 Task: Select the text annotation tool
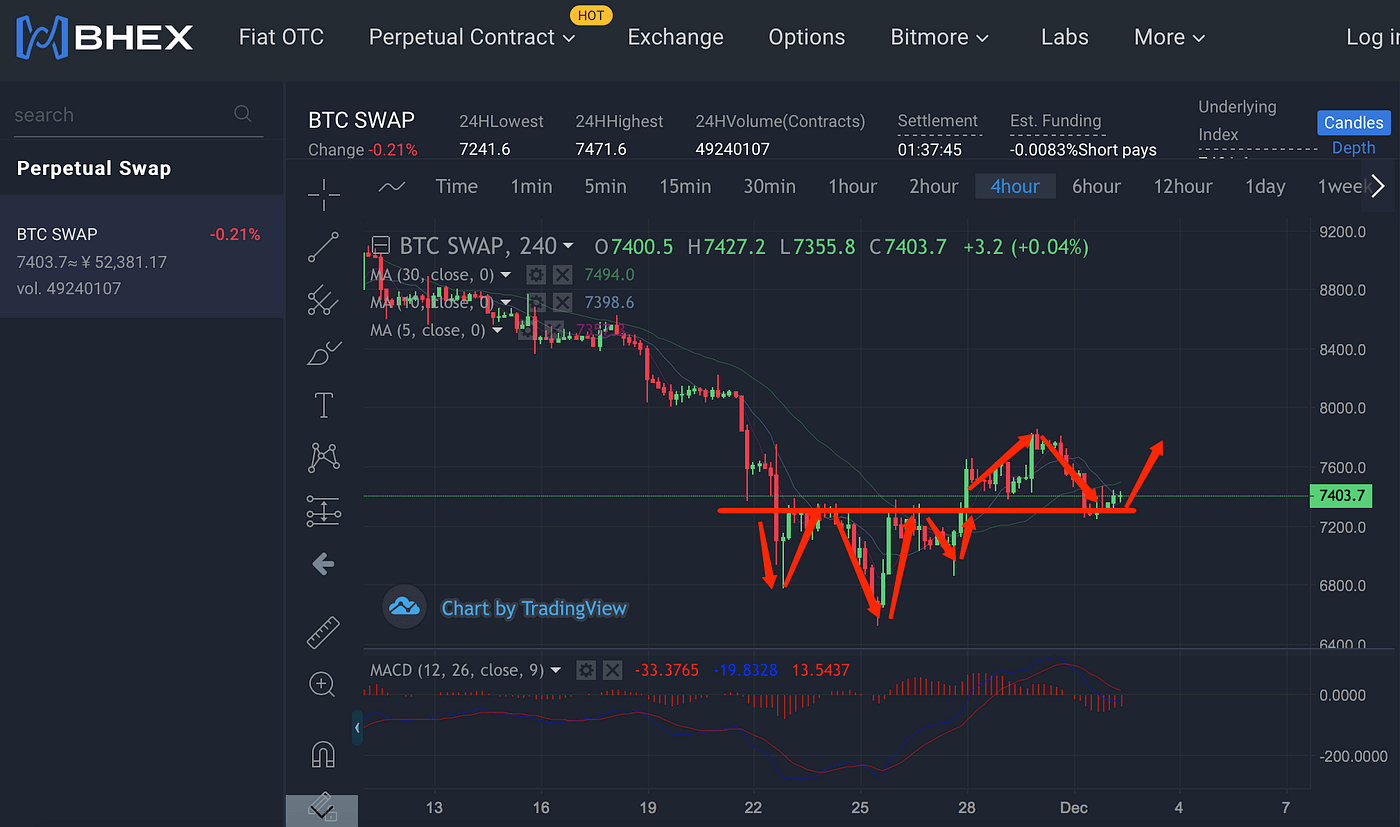pyautogui.click(x=323, y=405)
